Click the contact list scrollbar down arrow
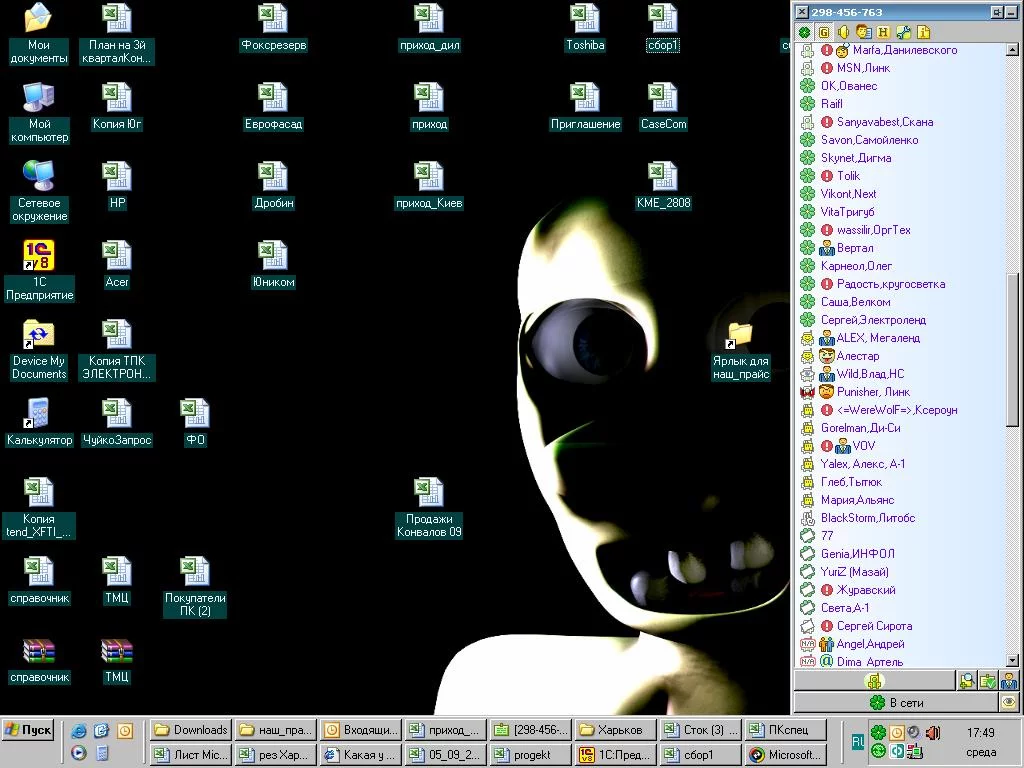Screen dimensions: 1024x768 1012,660
